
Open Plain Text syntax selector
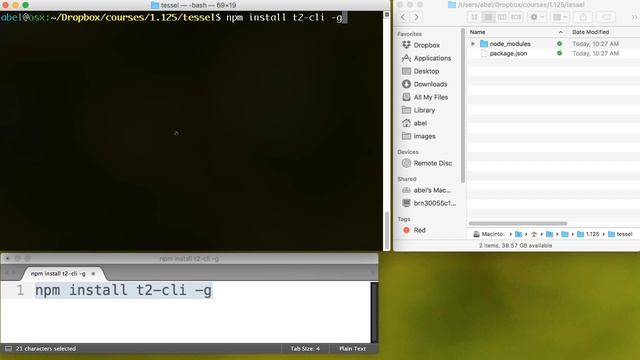point(352,349)
